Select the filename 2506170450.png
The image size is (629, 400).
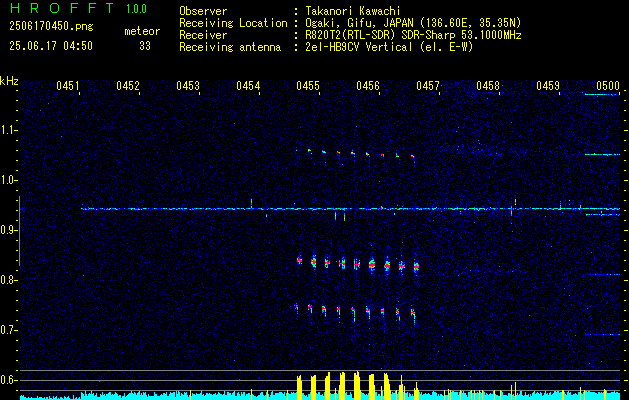click(x=51, y=27)
